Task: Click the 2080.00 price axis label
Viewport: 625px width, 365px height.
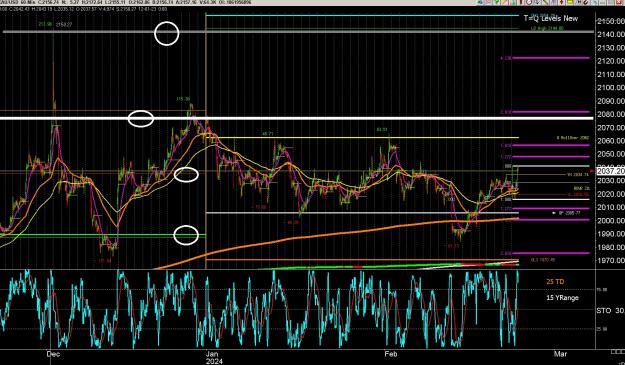Action: tap(611, 114)
